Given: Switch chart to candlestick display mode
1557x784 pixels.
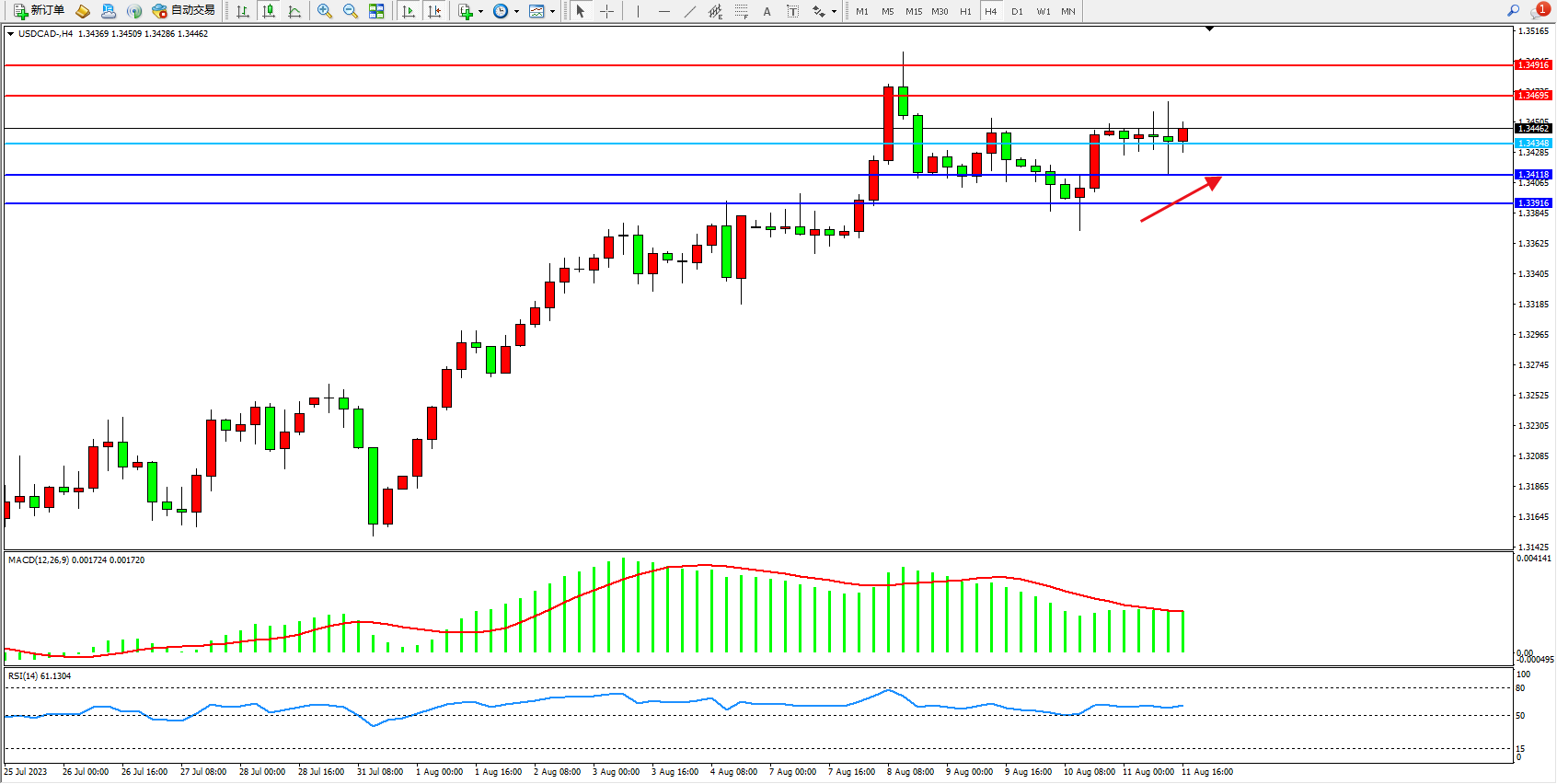Looking at the screenshot, I should click(269, 11).
